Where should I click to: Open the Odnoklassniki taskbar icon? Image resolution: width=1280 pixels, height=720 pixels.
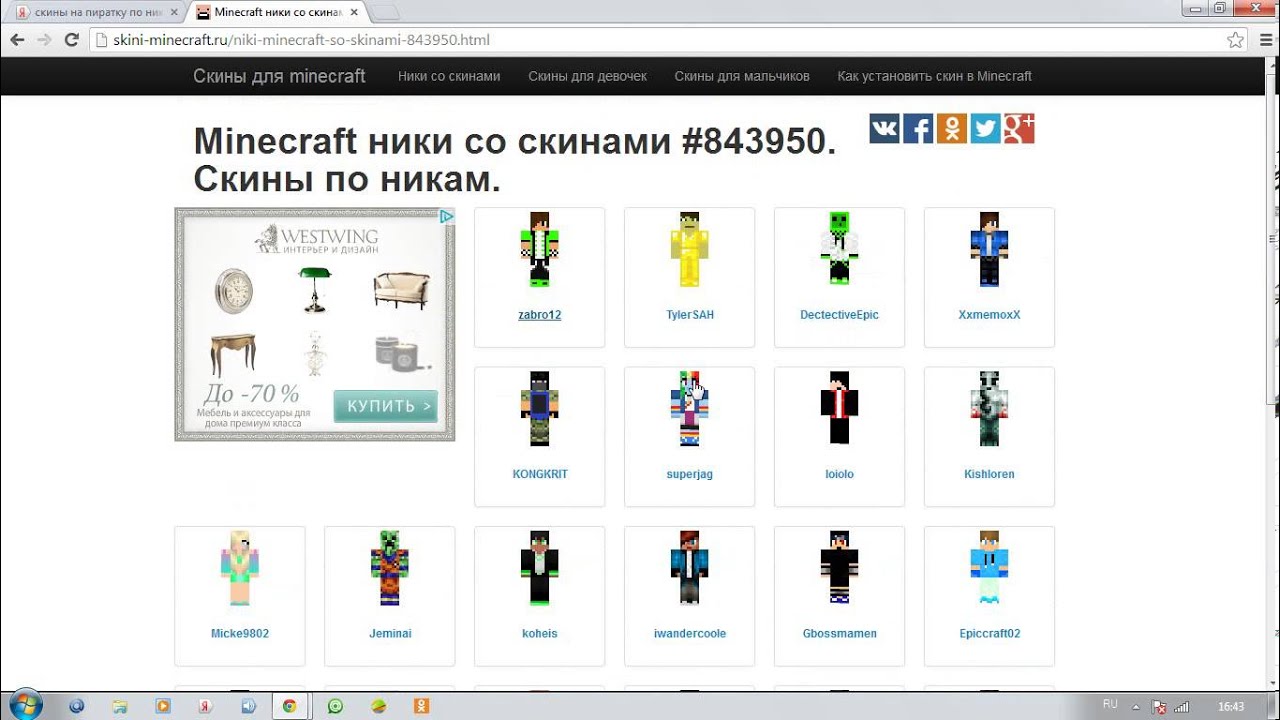tap(421, 706)
